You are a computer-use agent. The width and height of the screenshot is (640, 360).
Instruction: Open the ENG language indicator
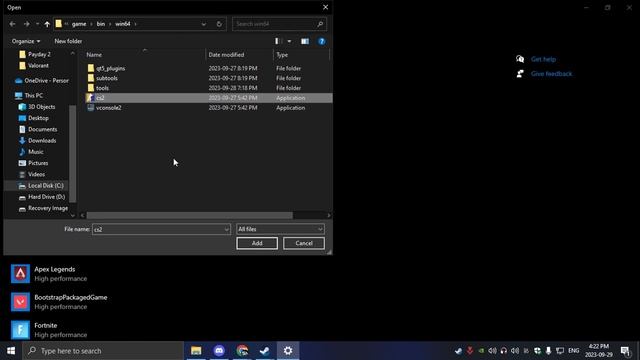coord(573,351)
